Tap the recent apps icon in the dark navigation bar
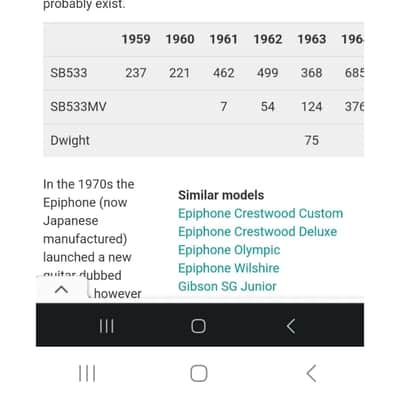The width and height of the screenshot is (400, 400). click(x=107, y=326)
